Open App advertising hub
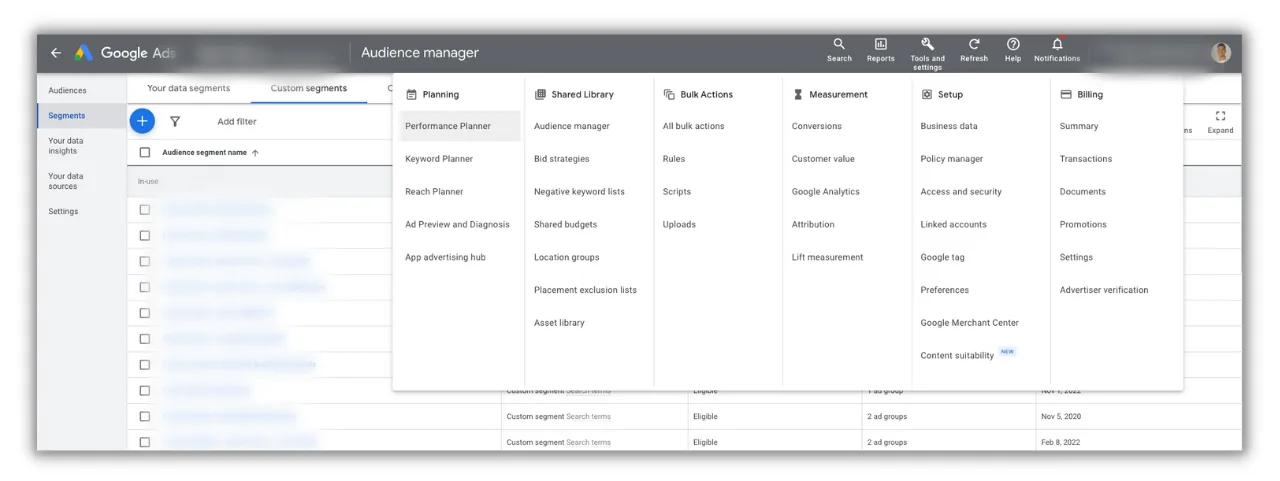The image size is (1280, 481). (445, 257)
